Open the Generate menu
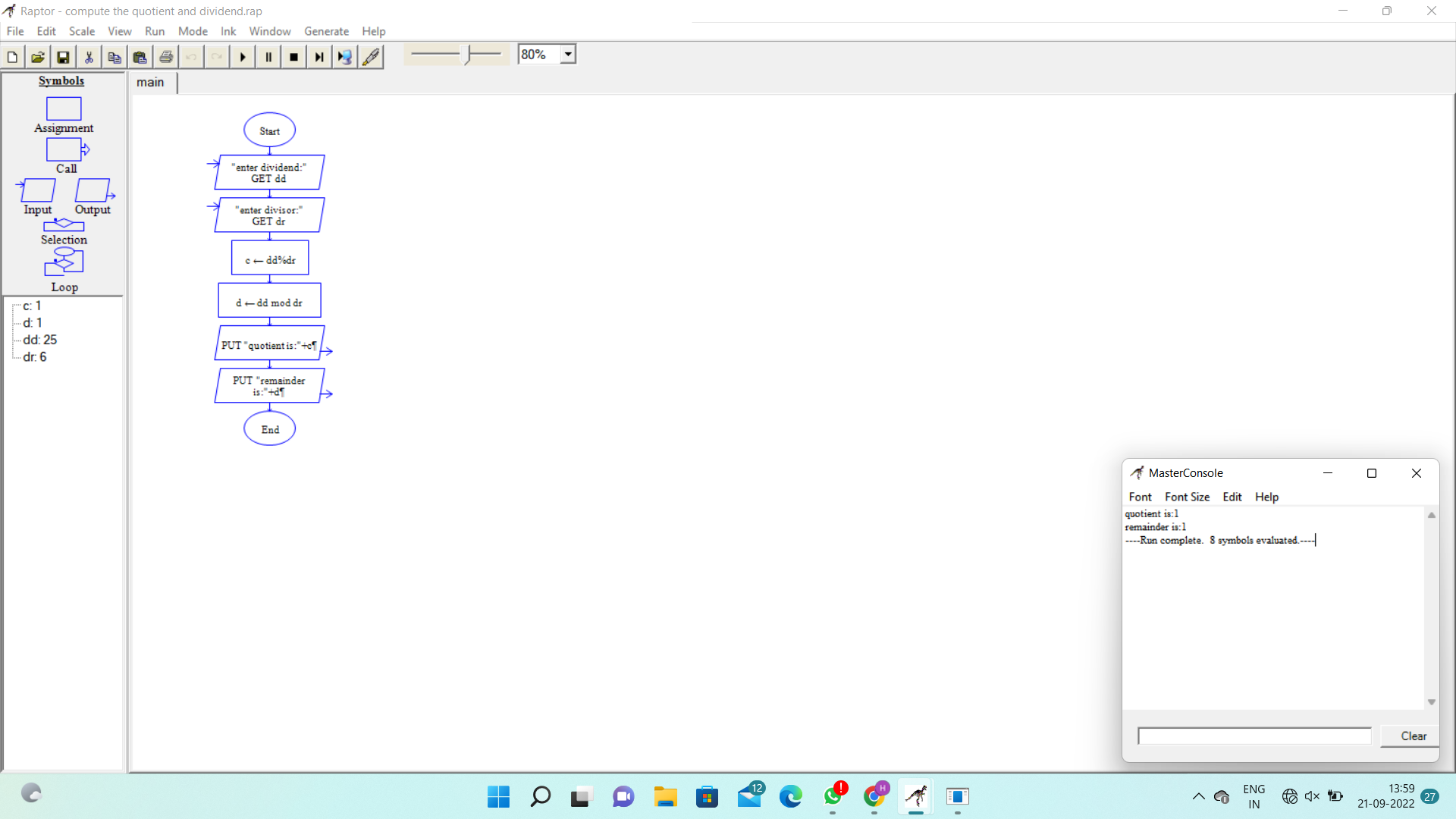The width and height of the screenshot is (1456, 819). pyautogui.click(x=326, y=31)
